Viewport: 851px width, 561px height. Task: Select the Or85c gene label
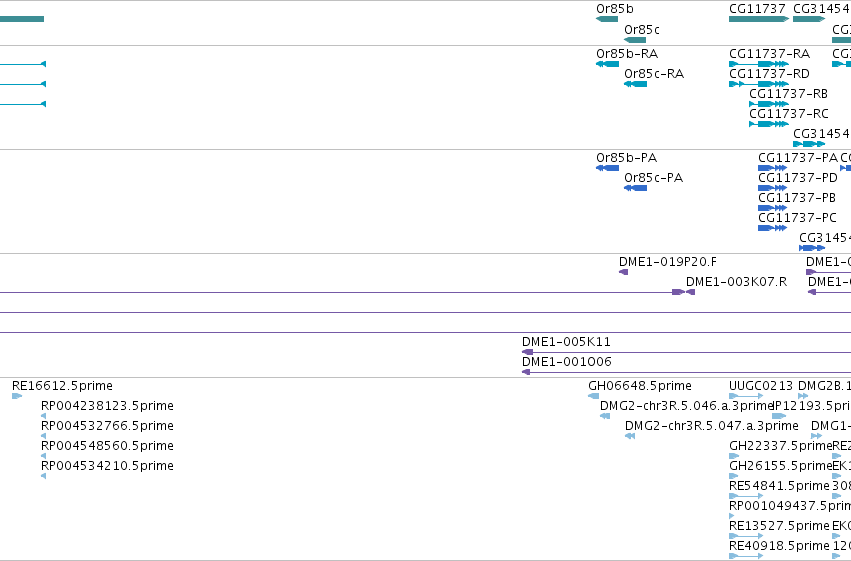(642, 30)
